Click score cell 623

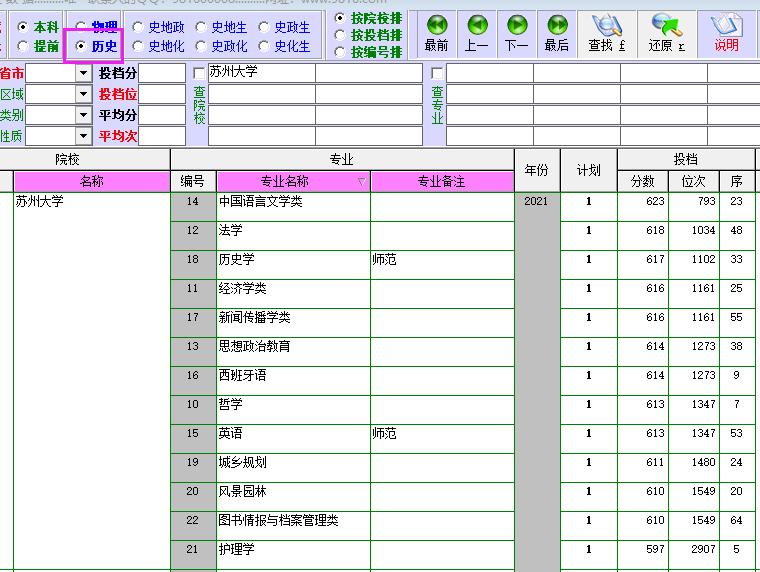(x=643, y=207)
